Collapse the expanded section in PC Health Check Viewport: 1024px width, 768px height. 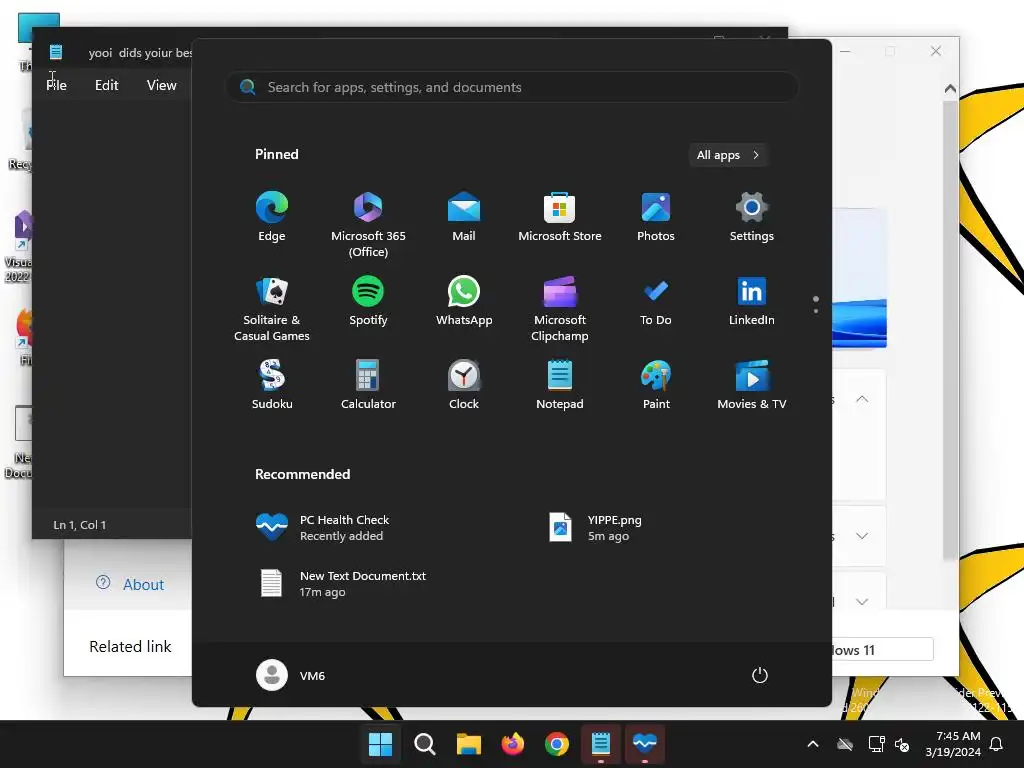[862, 399]
